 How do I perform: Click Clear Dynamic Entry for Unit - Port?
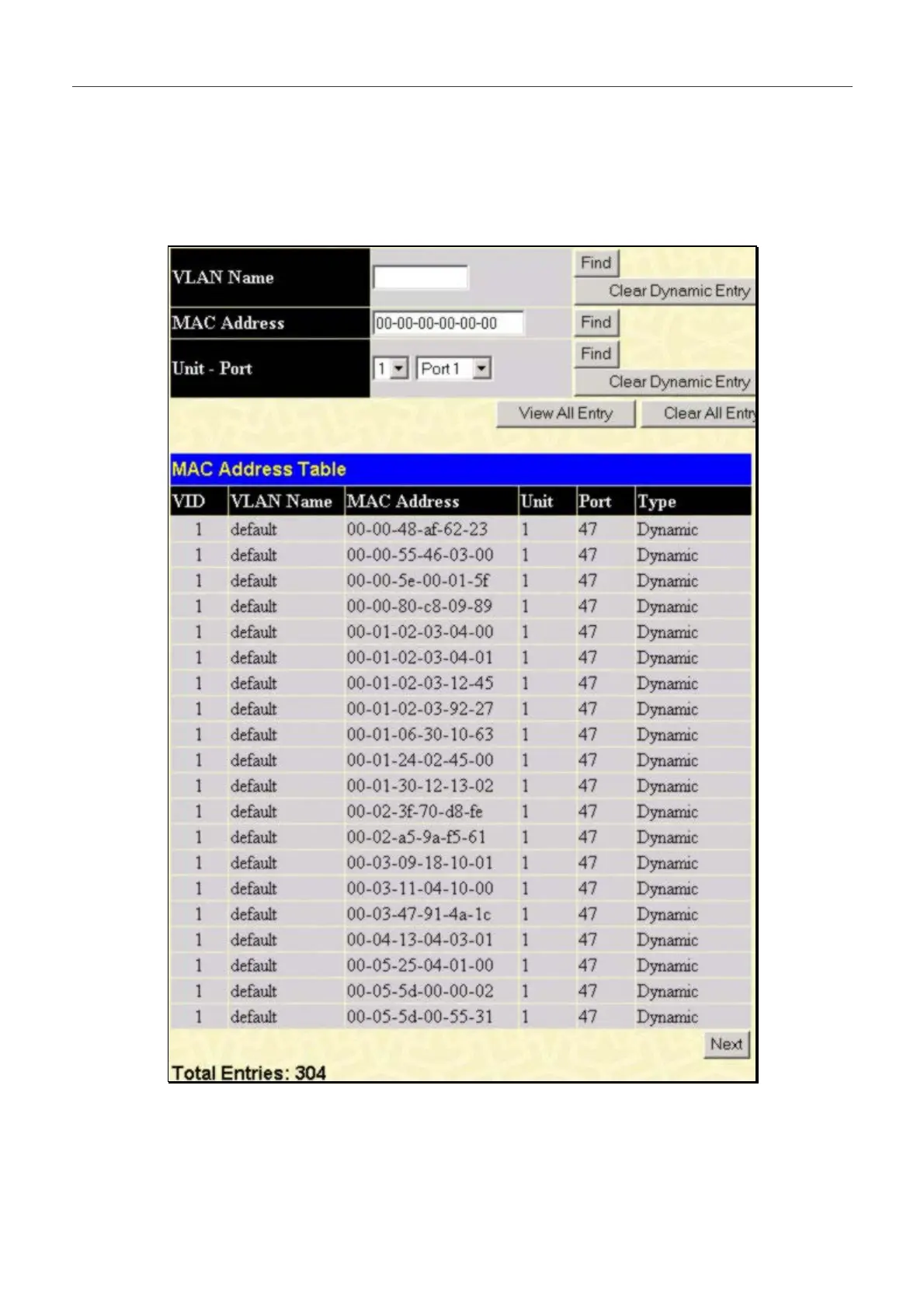click(665, 382)
